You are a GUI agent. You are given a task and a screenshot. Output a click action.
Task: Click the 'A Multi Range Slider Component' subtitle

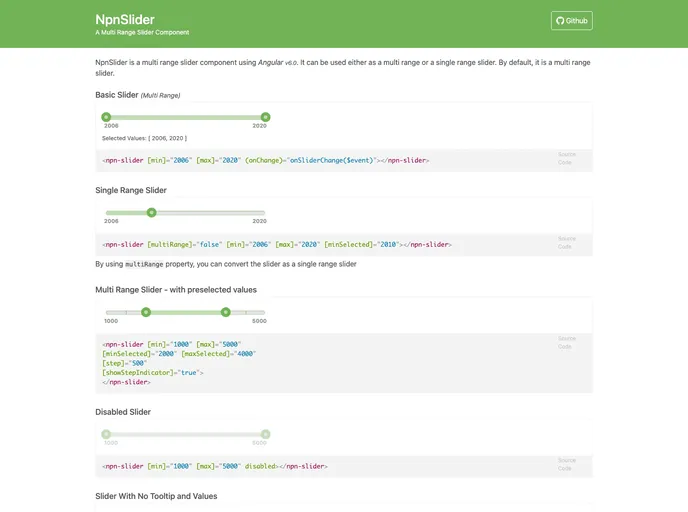coord(142,32)
